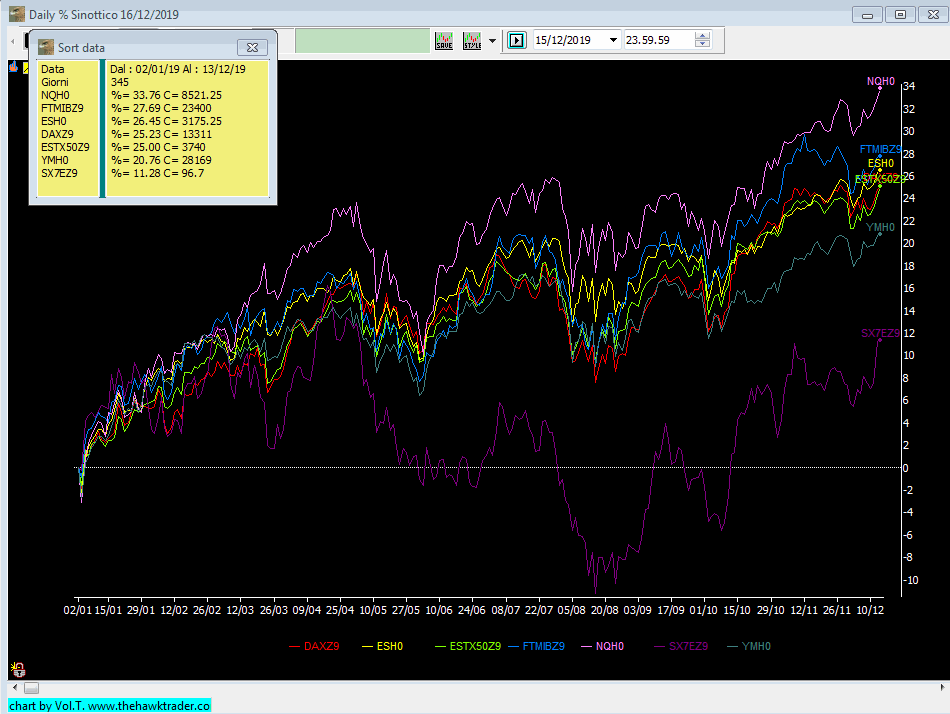Click the NQH0 legend entry

(602, 646)
